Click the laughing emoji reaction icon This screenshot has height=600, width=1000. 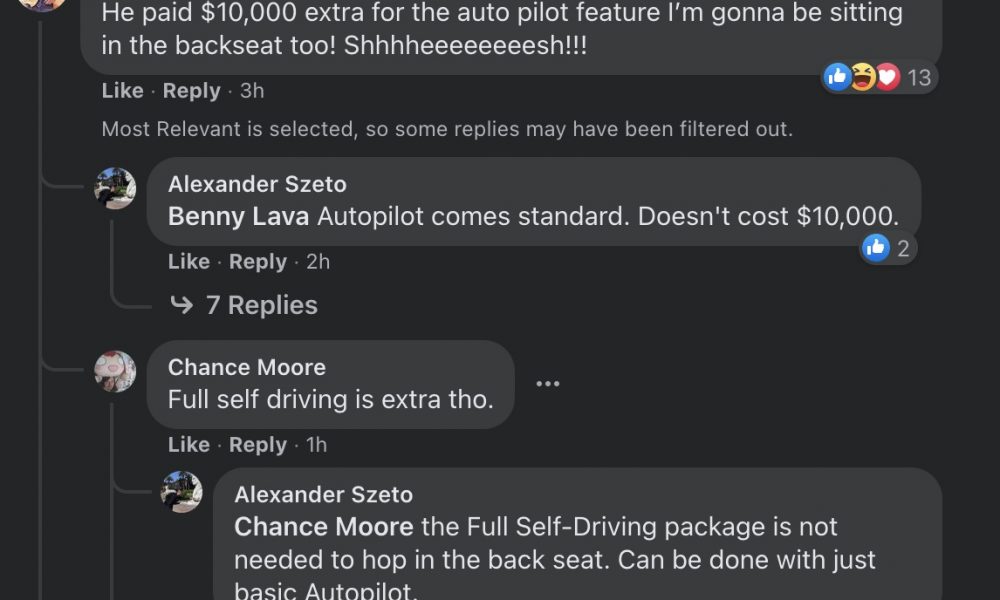pos(862,77)
